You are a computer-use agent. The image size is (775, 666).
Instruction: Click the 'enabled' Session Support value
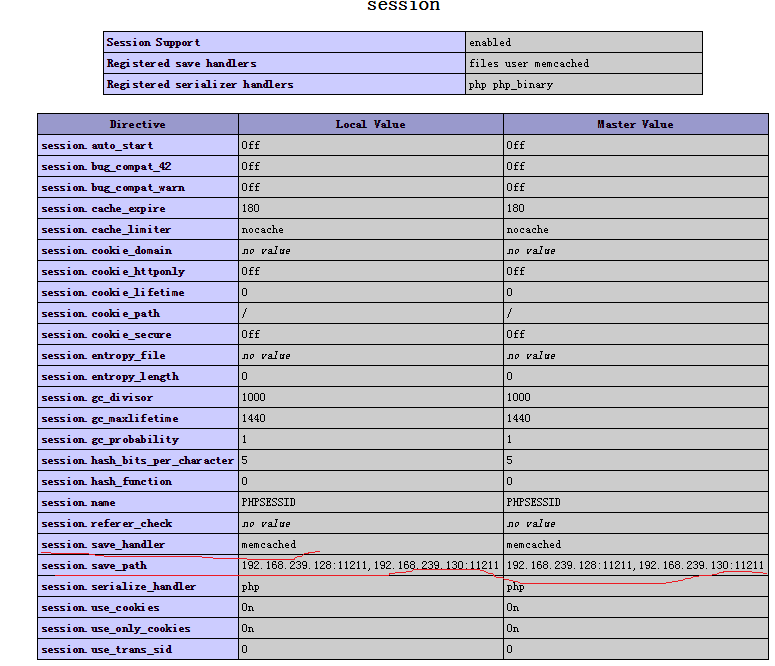pyautogui.click(x=490, y=43)
